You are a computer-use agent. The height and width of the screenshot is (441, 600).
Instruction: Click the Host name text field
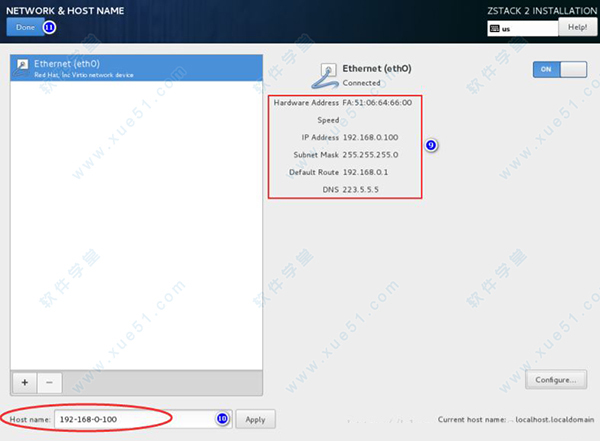130,419
